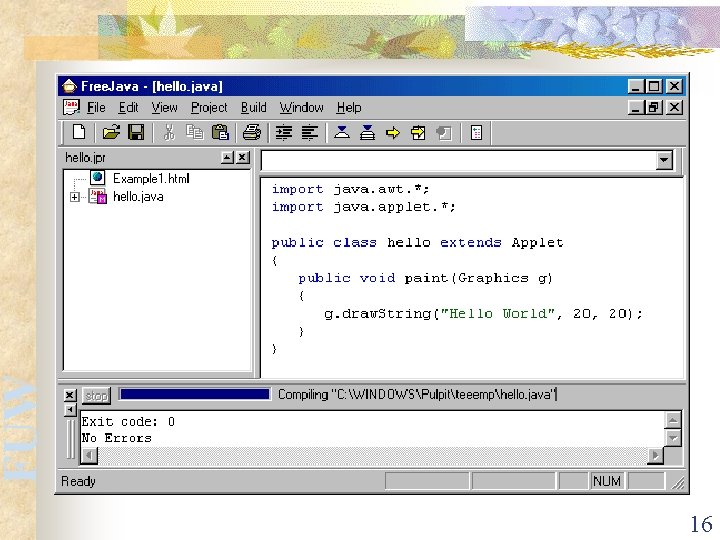The width and height of the screenshot is (720, 540).
Task: Click the 'import java.awt.*;' code line
Action: coord(350,189)
